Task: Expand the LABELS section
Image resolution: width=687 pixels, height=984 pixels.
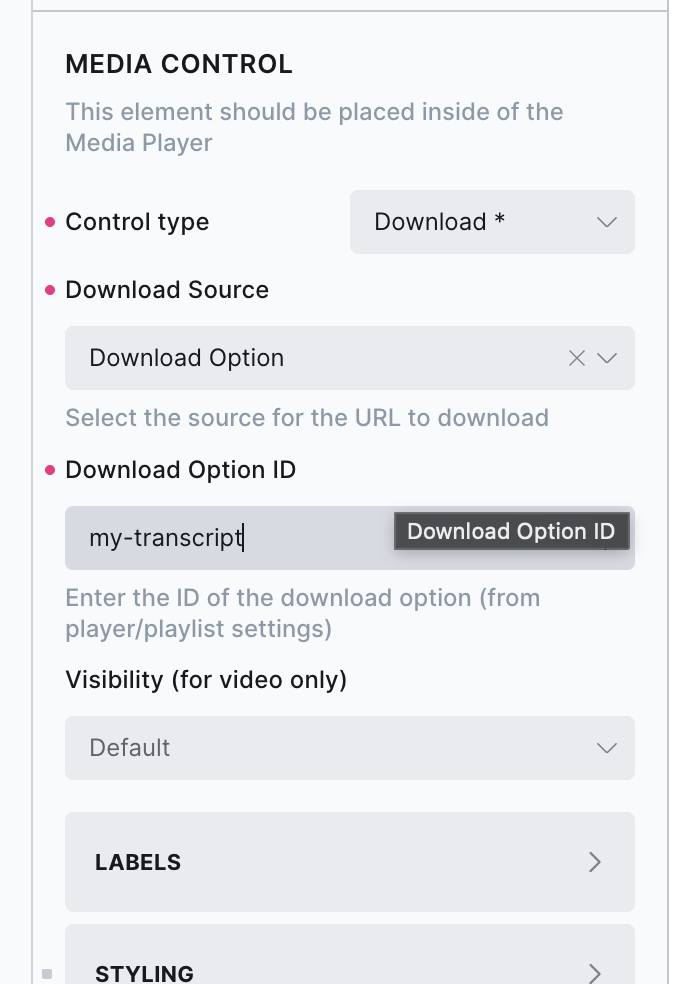Action: [349, 862]
